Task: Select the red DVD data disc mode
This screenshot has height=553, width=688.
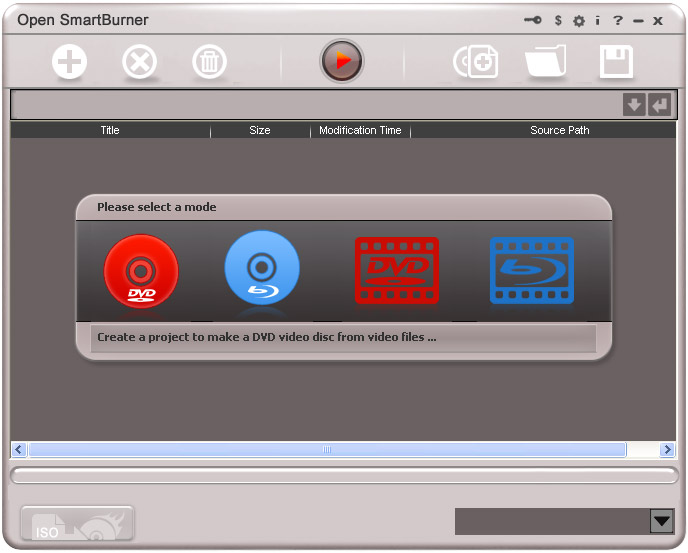Action: click(x=142, y=270)
